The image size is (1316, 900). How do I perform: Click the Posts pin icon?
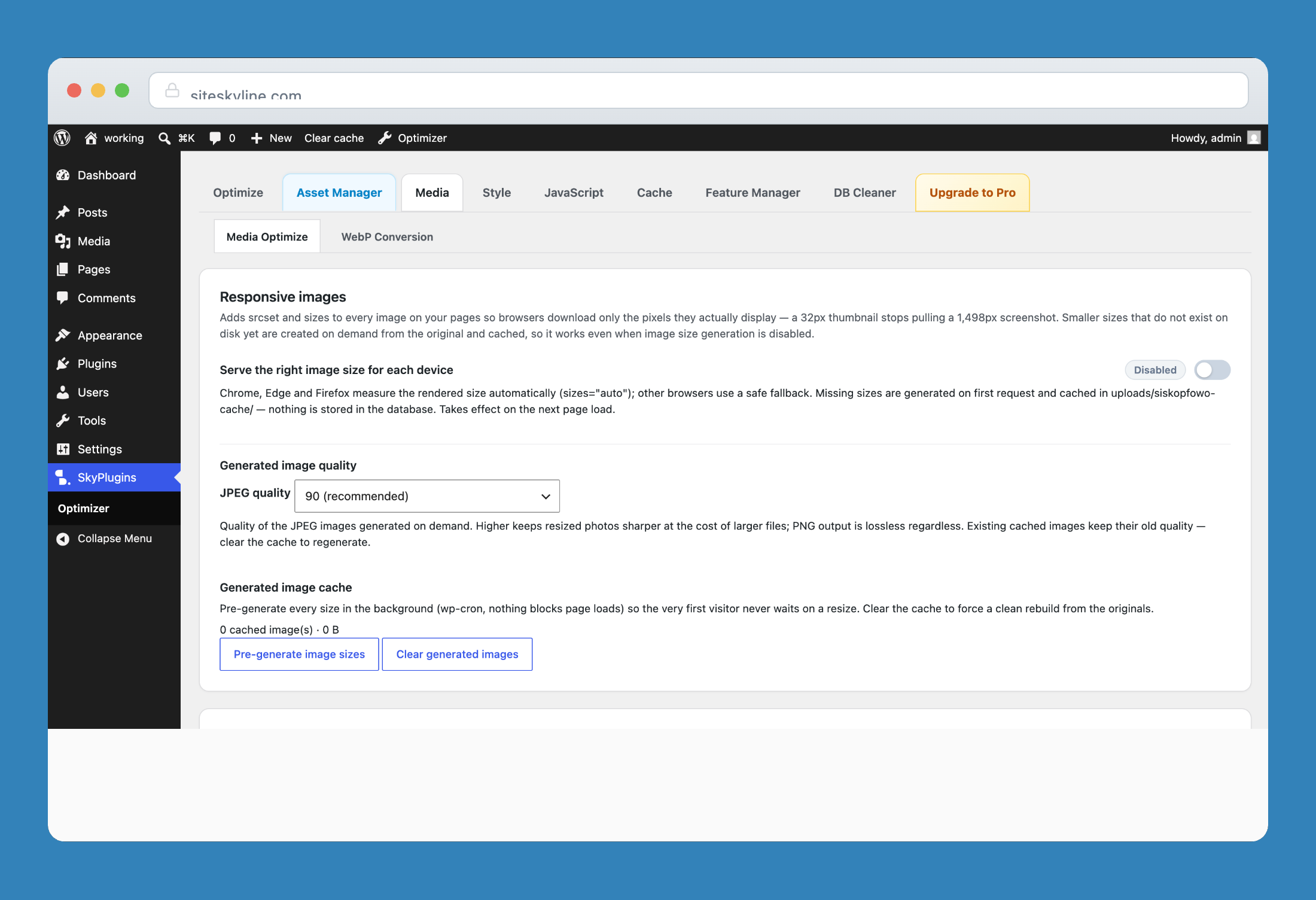[63, 212]
